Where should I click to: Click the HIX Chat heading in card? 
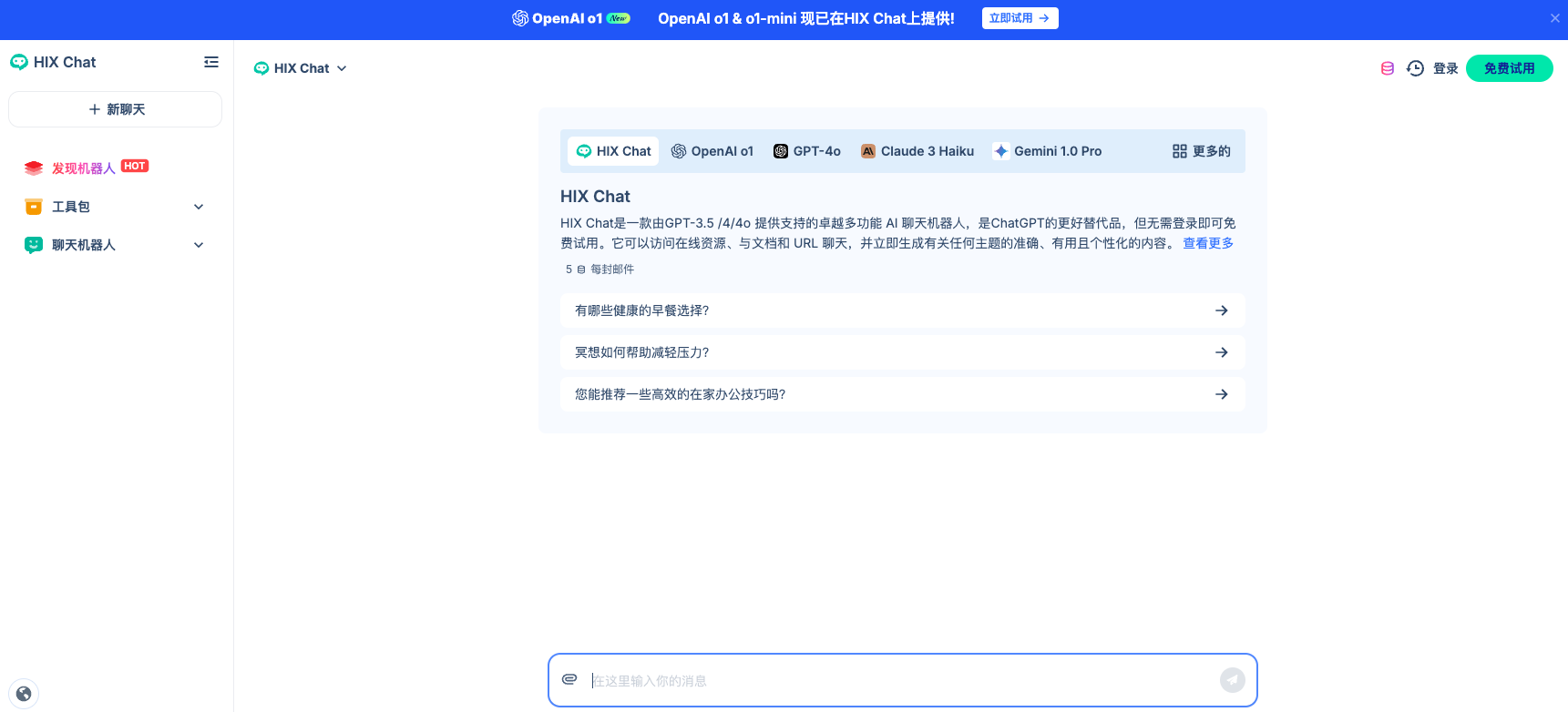click(x=595, y=197)
